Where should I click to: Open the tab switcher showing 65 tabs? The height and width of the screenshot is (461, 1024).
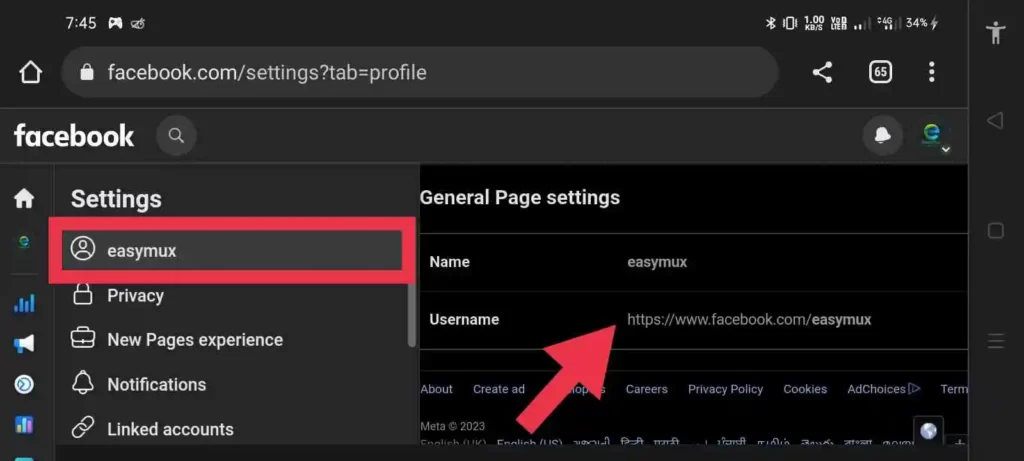880,72
